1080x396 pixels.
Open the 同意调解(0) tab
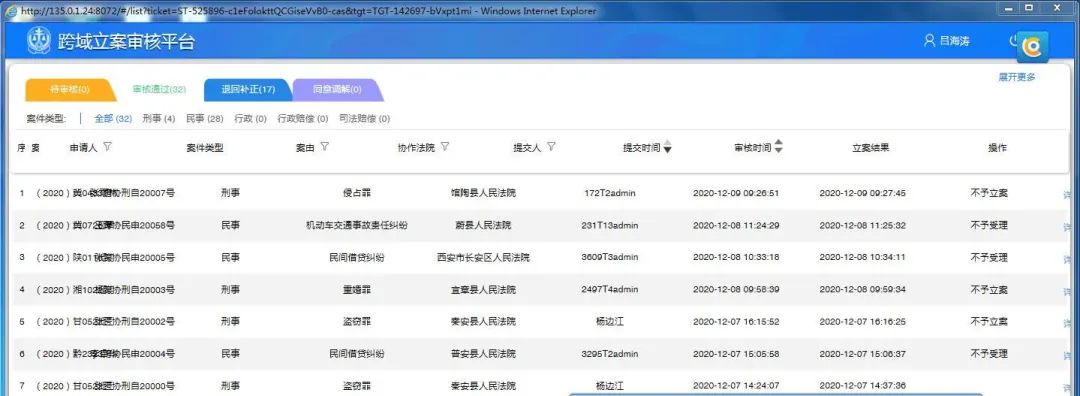(338, 90)
